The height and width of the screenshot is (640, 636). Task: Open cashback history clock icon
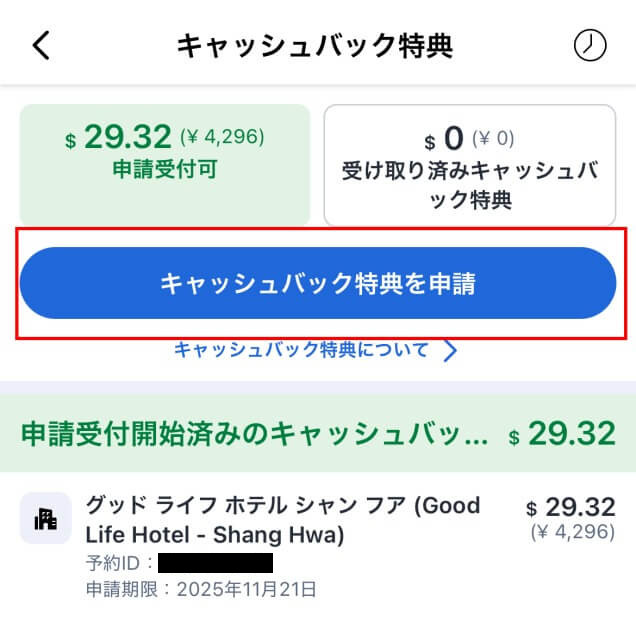pyautogui.click(x=590, y=45)
